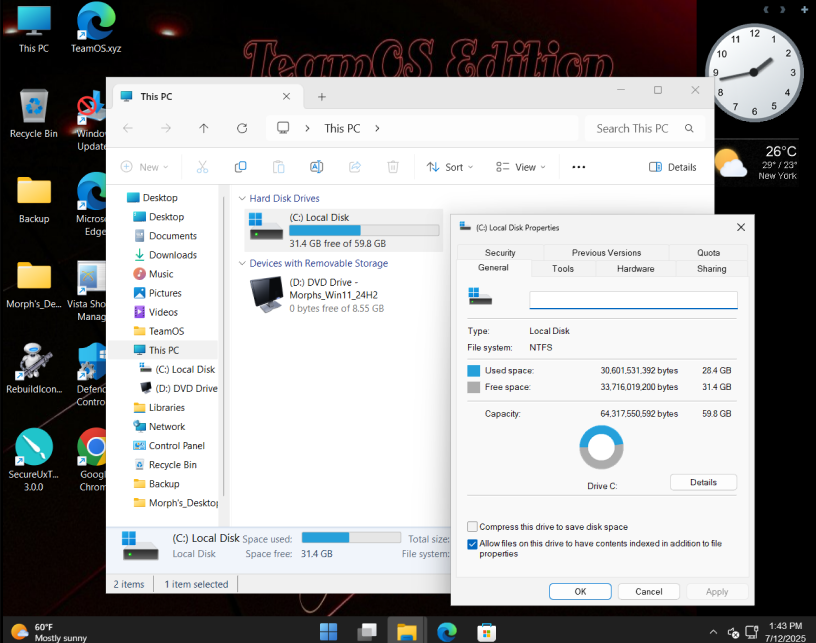
Task: Select Pictures in navigation pane
Action: tap(165, 293)
